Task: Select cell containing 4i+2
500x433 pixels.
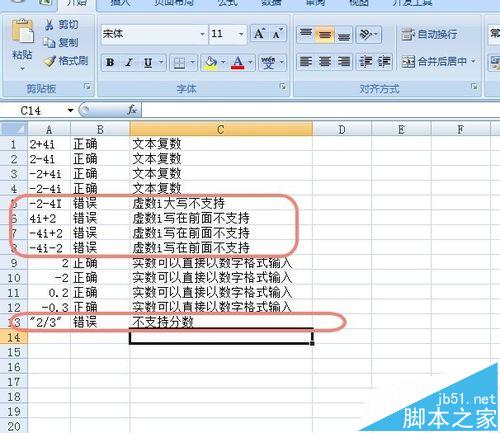Action: click(x=49, y=218)
